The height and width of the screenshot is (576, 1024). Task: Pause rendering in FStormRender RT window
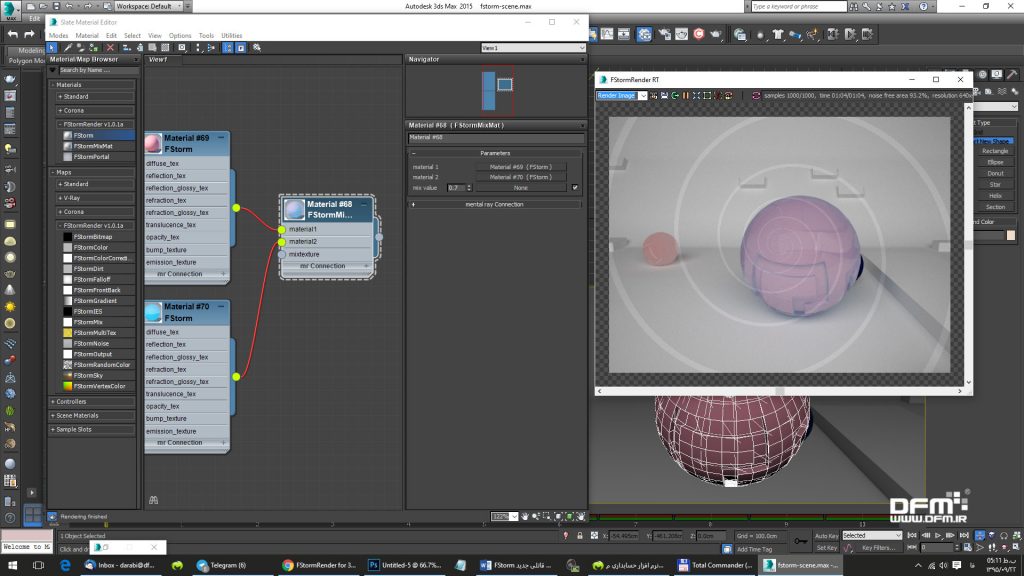686,95
